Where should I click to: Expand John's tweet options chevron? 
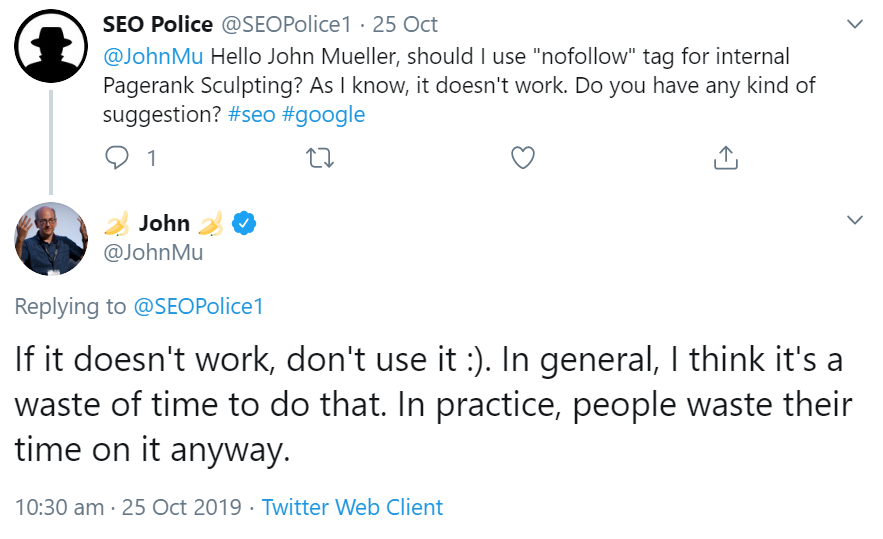click(x=854, y=220)
